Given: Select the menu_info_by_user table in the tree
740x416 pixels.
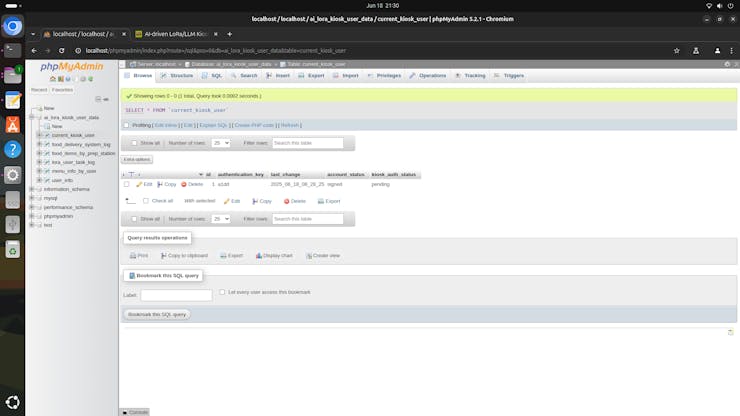Looking at the screenshot, I should (74, 171).
